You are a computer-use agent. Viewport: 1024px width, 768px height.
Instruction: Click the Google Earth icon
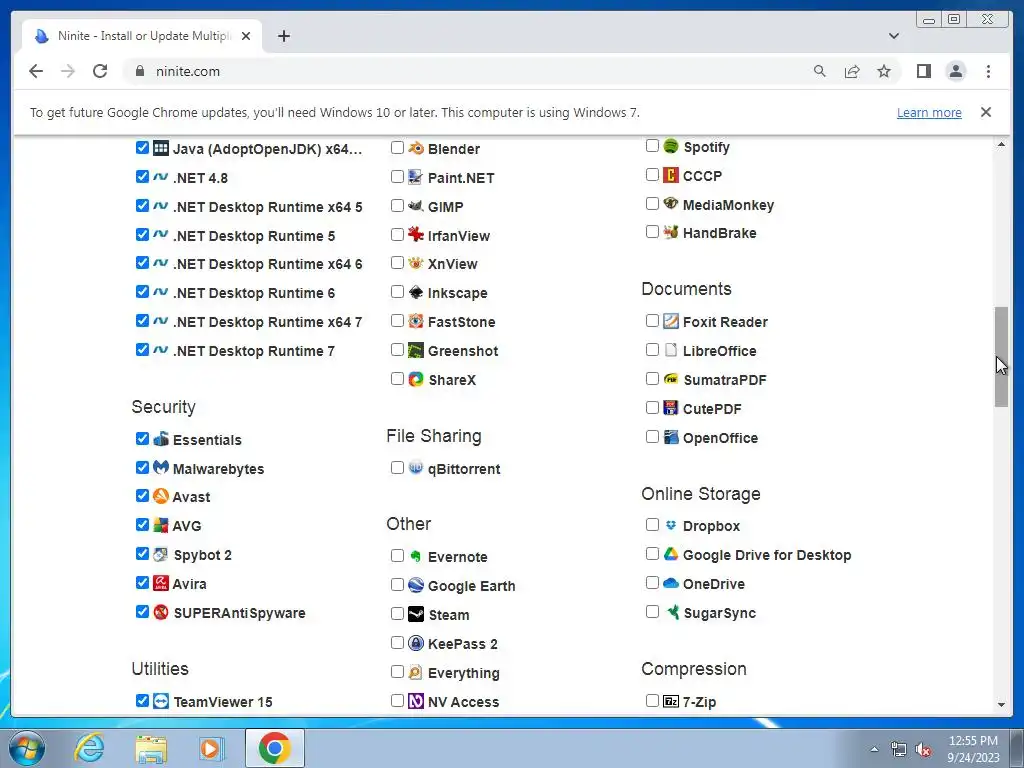click(416, 584)
